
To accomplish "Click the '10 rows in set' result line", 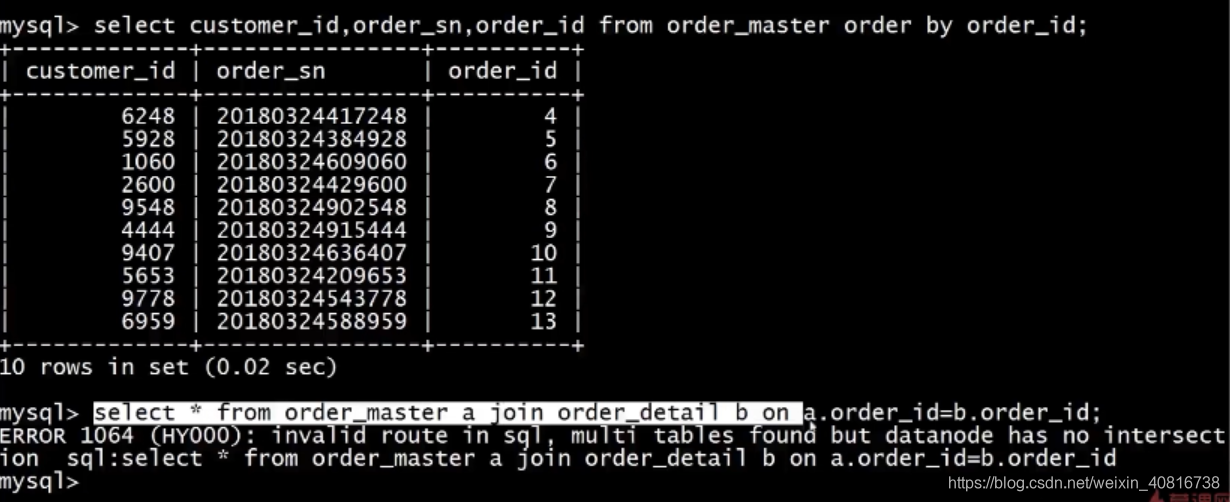I will pos(169,367).
